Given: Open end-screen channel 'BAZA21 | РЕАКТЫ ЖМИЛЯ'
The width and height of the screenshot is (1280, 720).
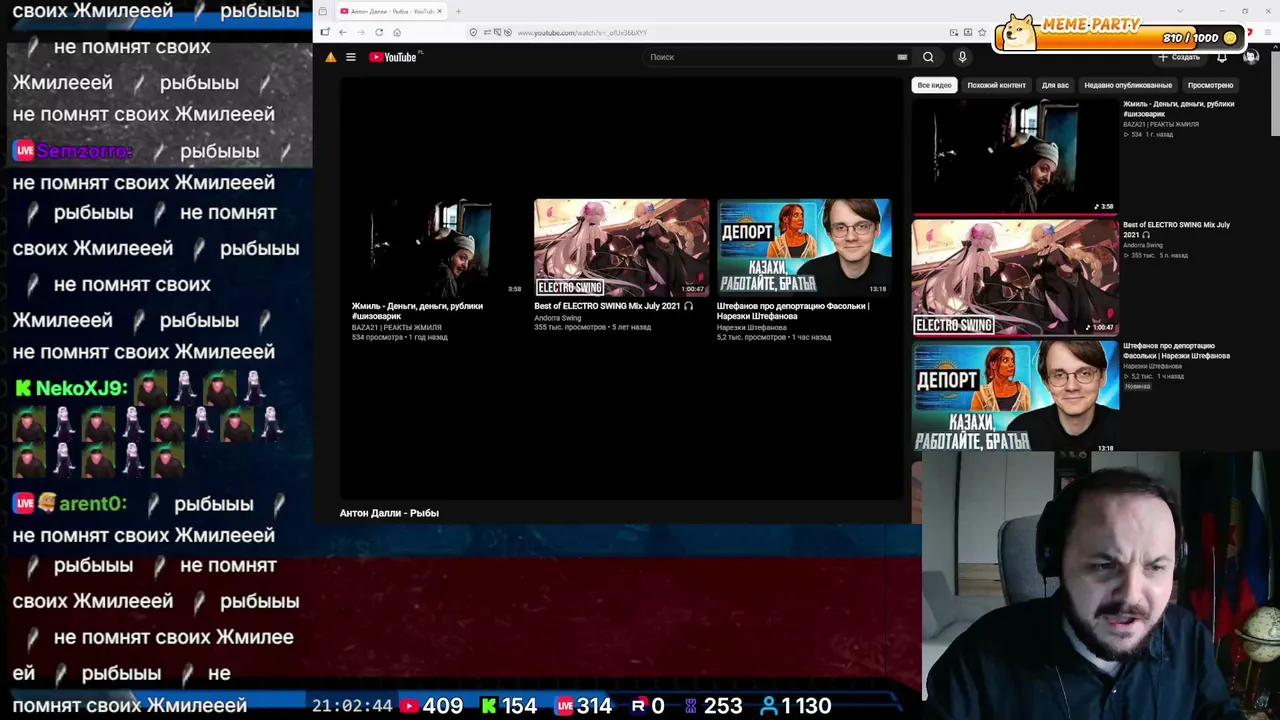Looking at the screenshot, I should pos(396,327).
